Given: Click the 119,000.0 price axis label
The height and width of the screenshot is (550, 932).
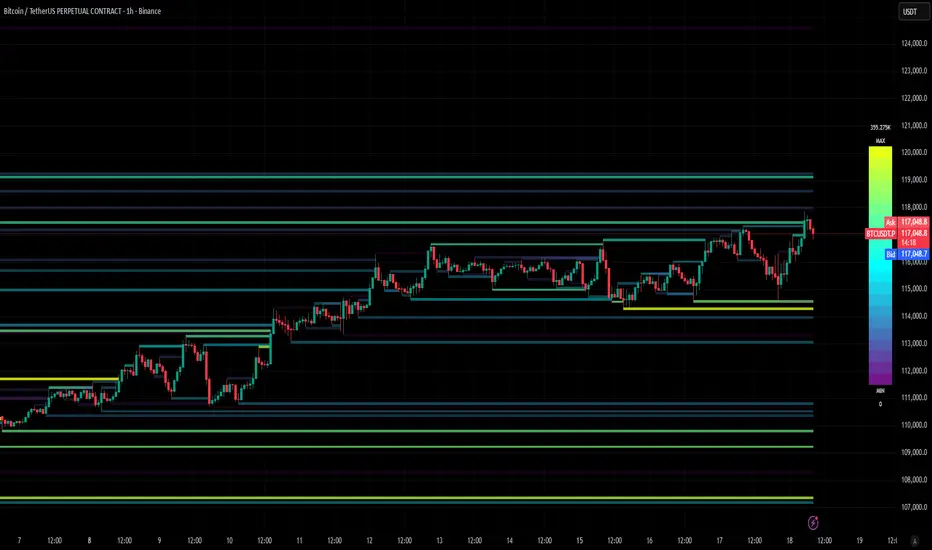Looking at the screenshot, I should pos(914,180).
